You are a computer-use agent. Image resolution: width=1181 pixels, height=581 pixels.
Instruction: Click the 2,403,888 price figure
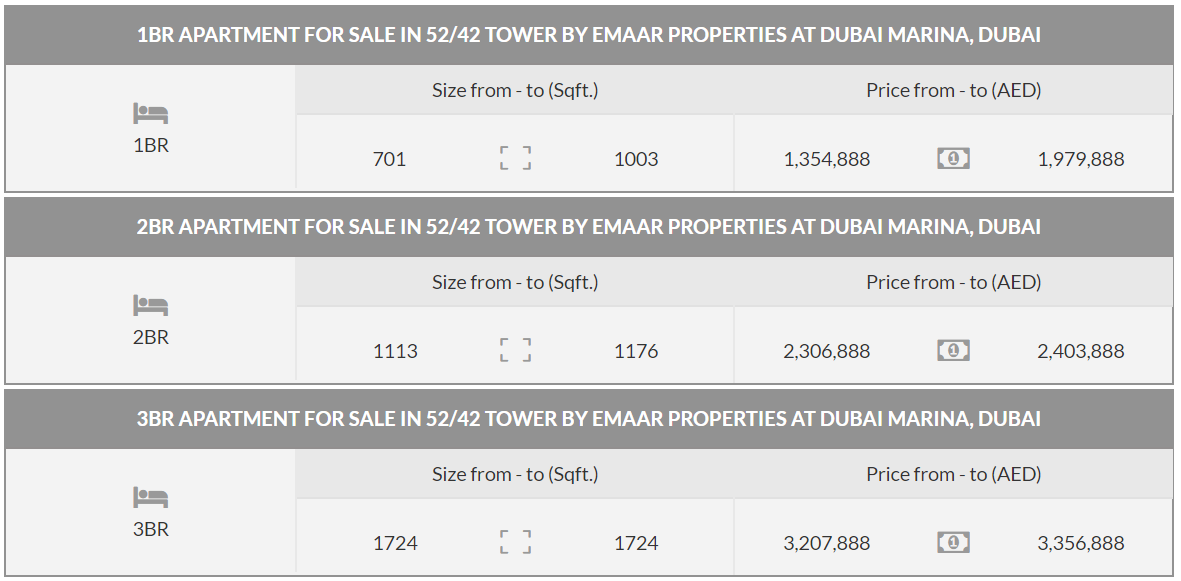pyautogui.click(x=1081, y=351)
